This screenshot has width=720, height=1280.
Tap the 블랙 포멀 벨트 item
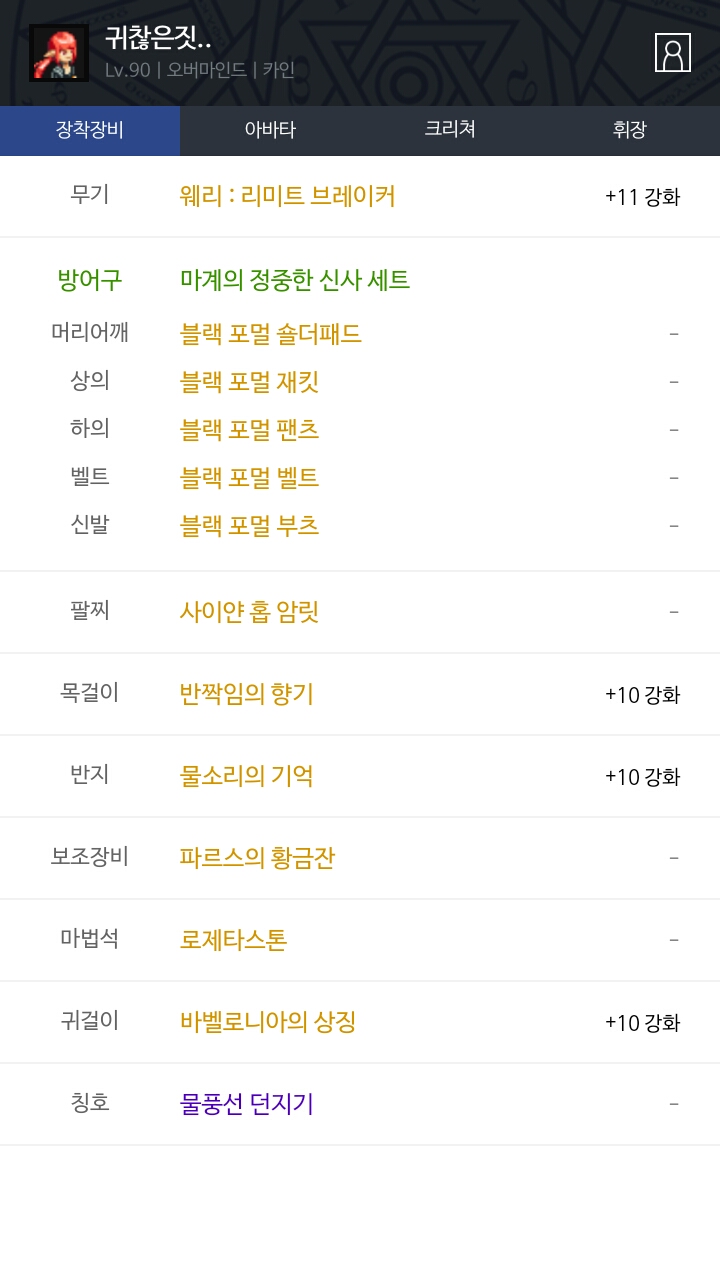point(250,478)
